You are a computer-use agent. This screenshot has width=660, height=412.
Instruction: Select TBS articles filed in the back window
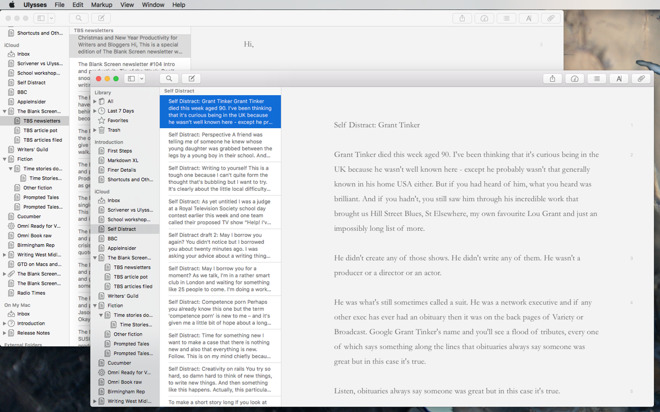(43, 140)
